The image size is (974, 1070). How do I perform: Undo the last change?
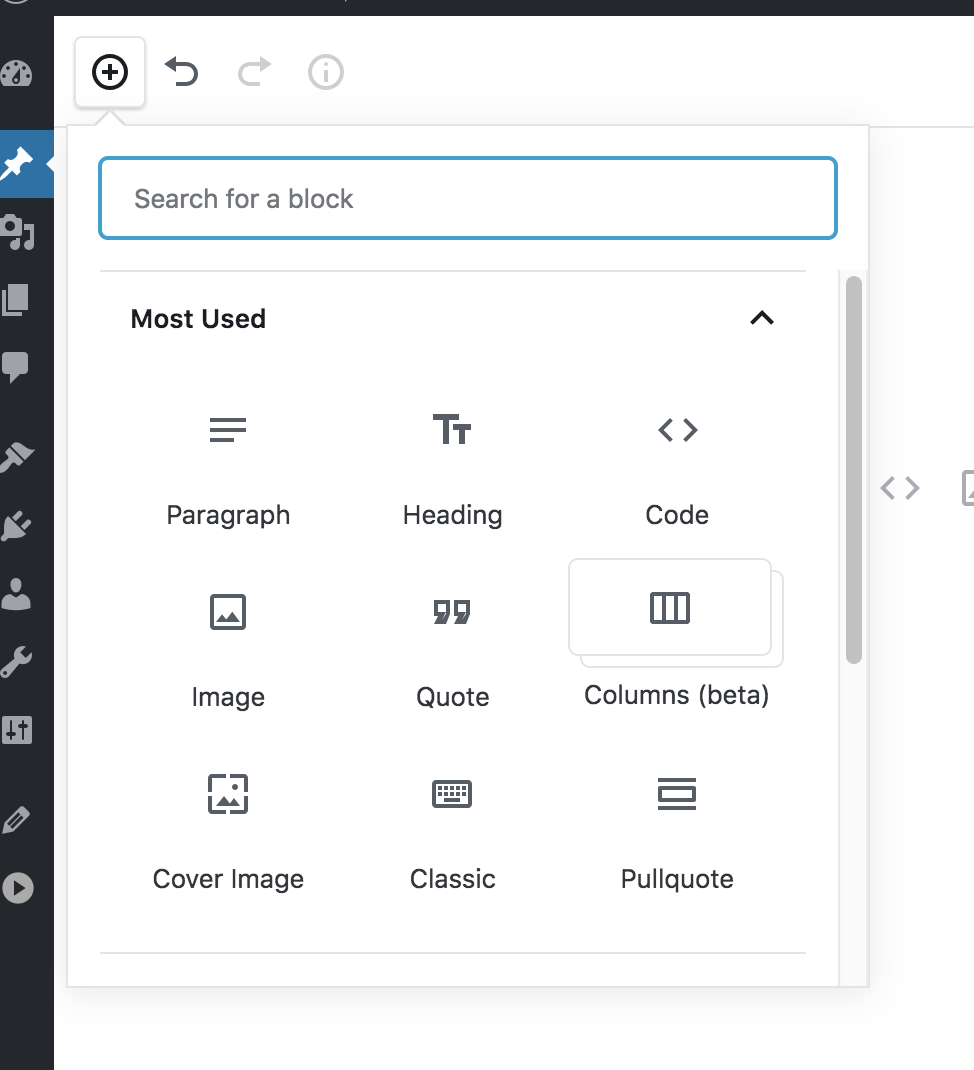(181, 73)
